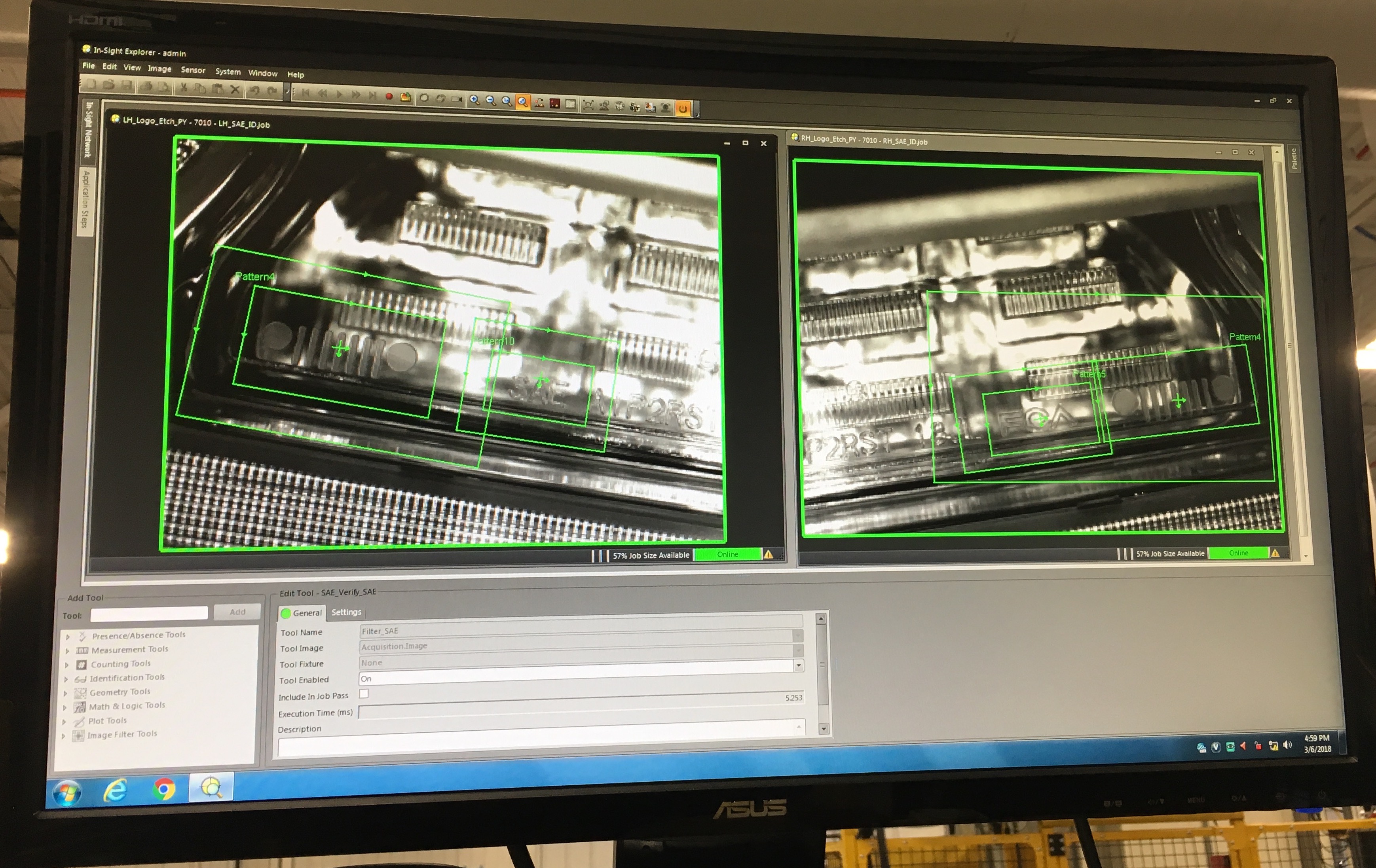Screen dimensions: 1376x868
Task: Click the highlighted Zoom to Fit icon
Action: (522, 102)
